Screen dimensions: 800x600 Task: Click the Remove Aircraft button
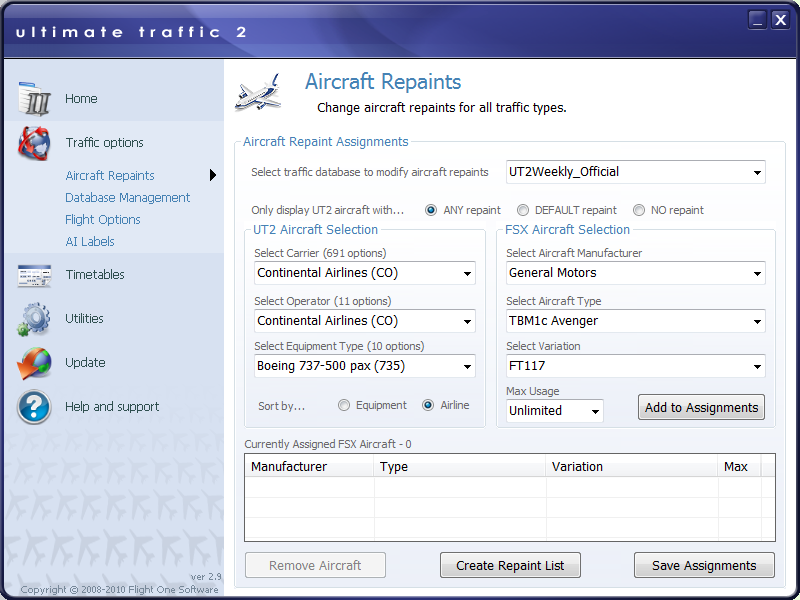point(315,565)
